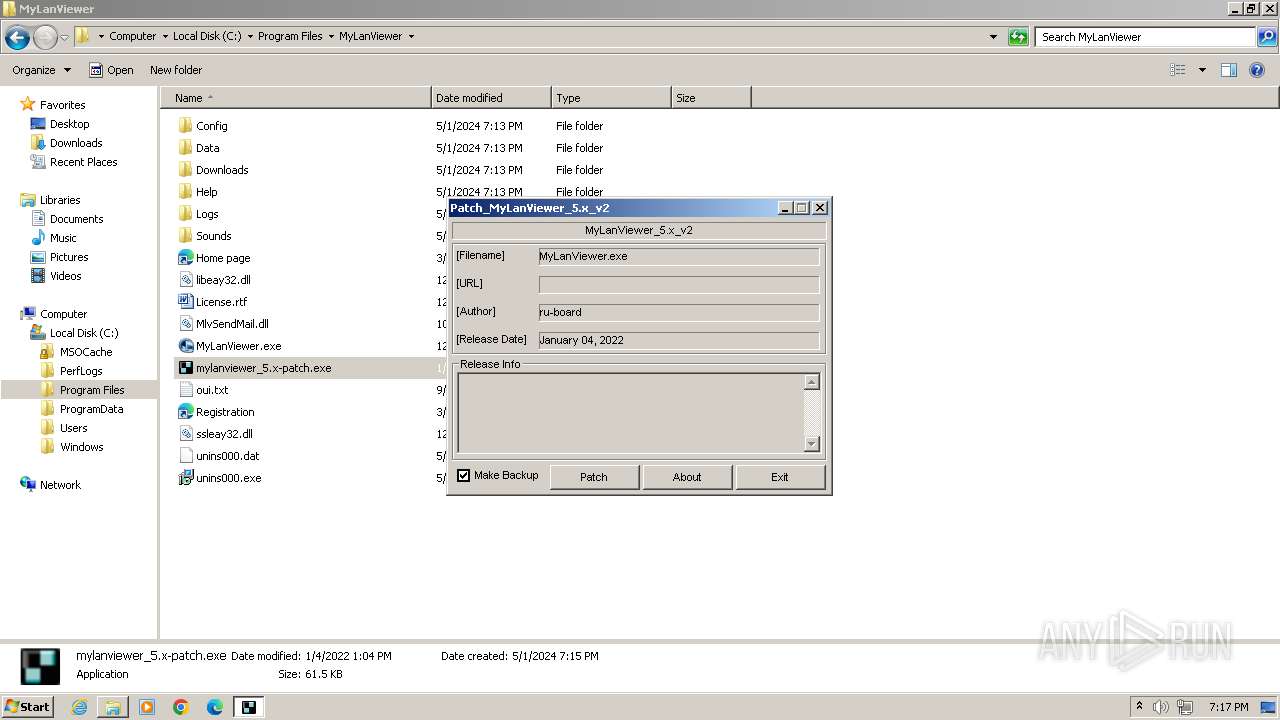Sort by the Size column header
Screen dimensions: 1280x720
[x=711, y=98]
